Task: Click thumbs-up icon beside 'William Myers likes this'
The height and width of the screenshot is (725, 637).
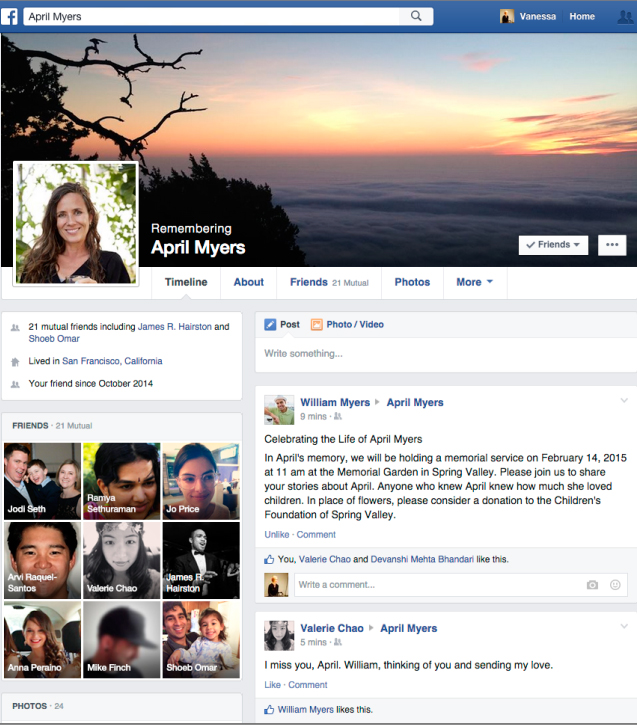Action: tap(269, 709)
